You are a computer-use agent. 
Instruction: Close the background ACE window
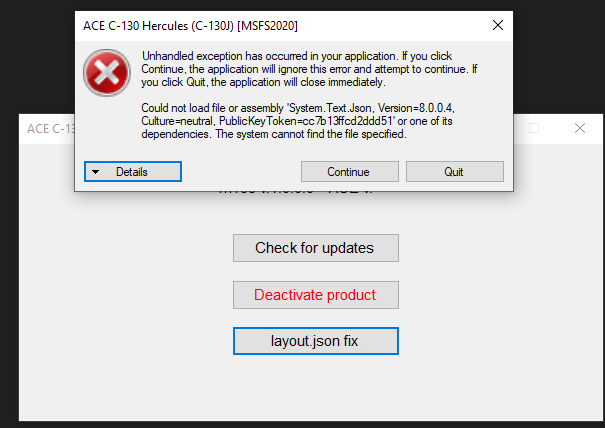pyautogui.click(x=580, y=129)
